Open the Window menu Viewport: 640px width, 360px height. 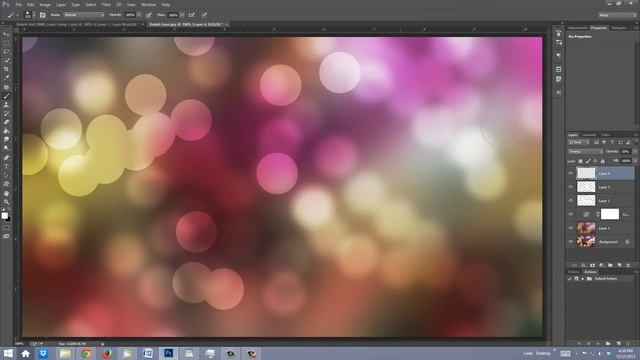click(149, 4)
